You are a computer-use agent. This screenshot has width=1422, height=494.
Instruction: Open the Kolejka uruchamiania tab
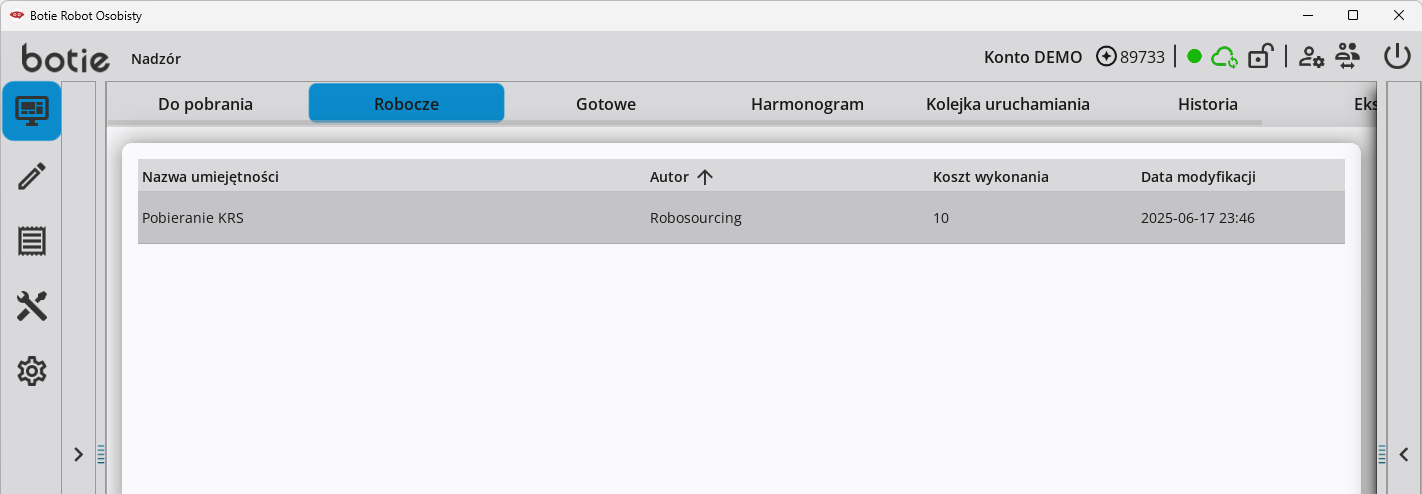click(1008, 104)
